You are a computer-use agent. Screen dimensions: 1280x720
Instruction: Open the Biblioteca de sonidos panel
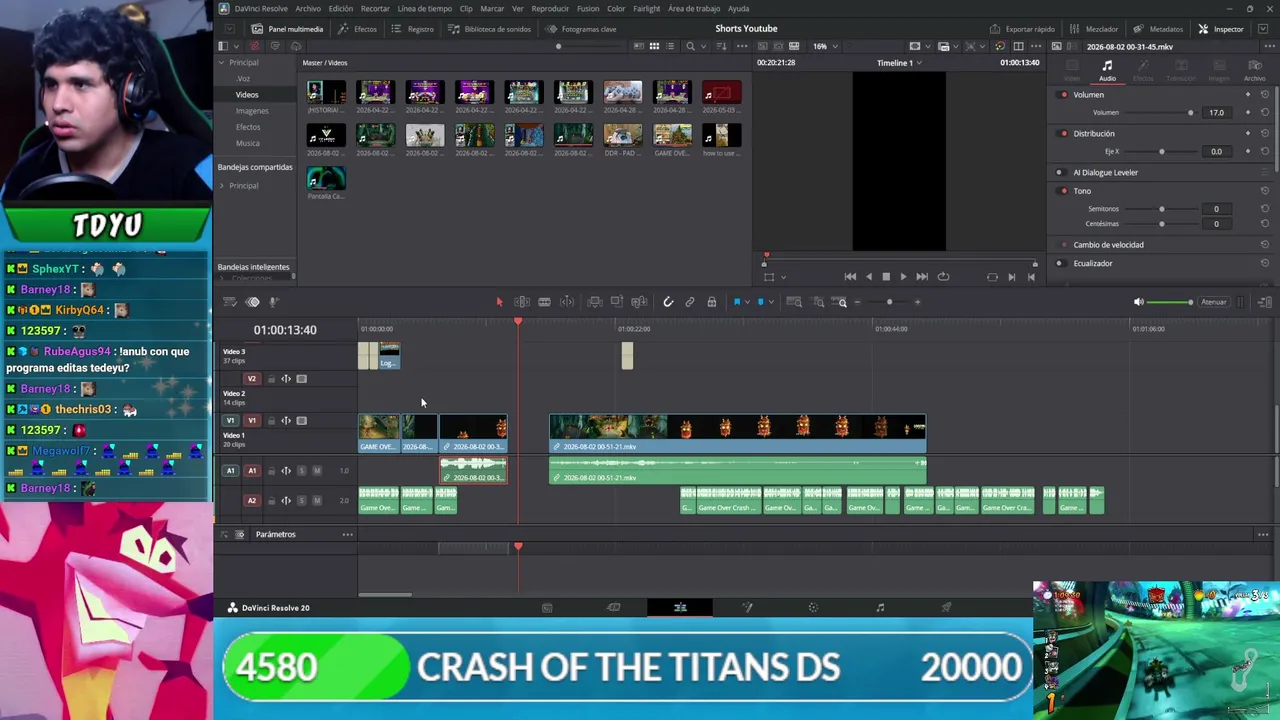pyautogui.click(x=489, y=29)
